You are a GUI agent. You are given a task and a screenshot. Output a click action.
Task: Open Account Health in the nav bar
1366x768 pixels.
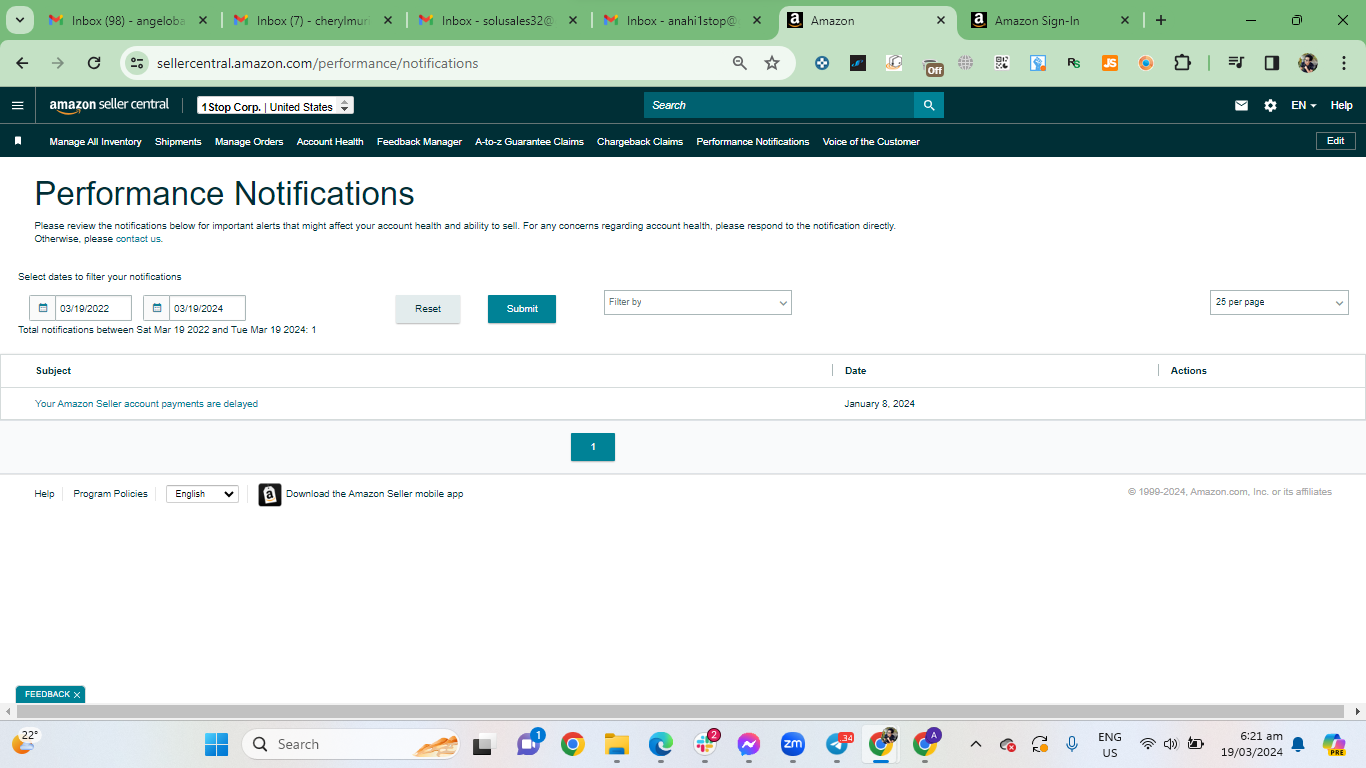(x=330, y=142)
